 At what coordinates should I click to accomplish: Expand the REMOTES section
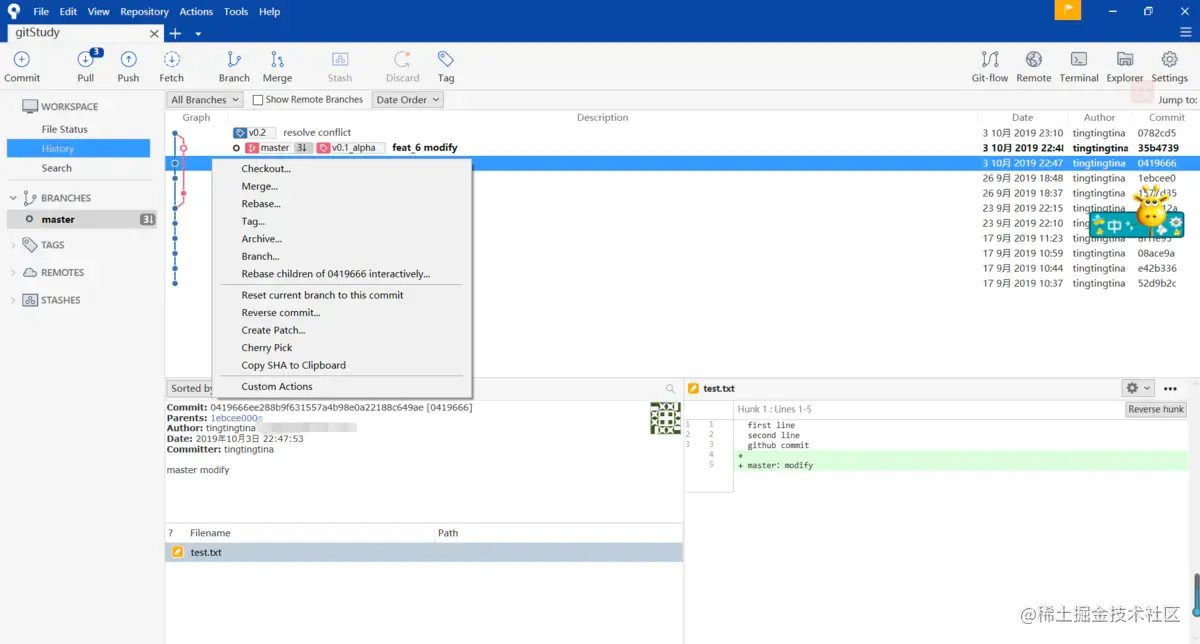14,272
